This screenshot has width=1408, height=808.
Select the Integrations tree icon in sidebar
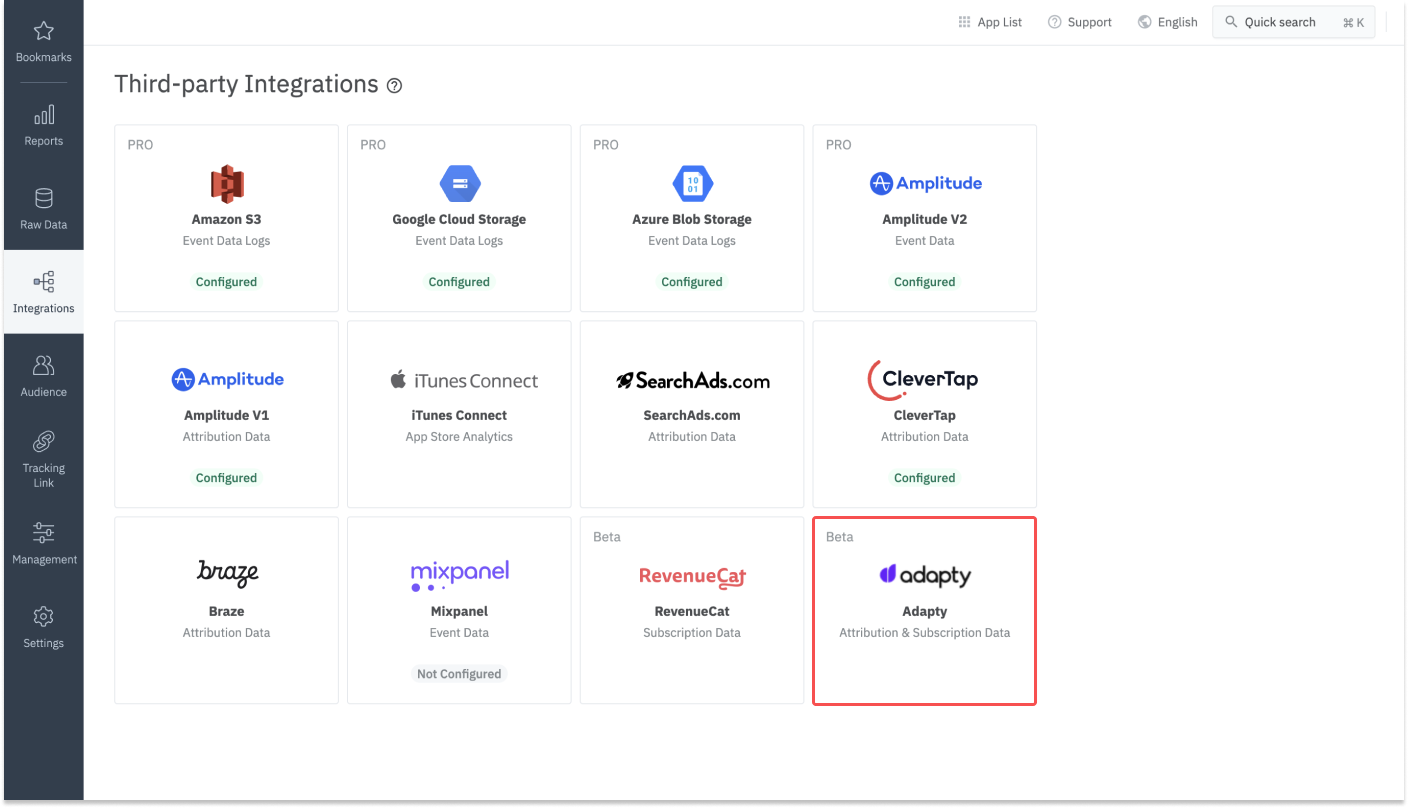(44, 282)
